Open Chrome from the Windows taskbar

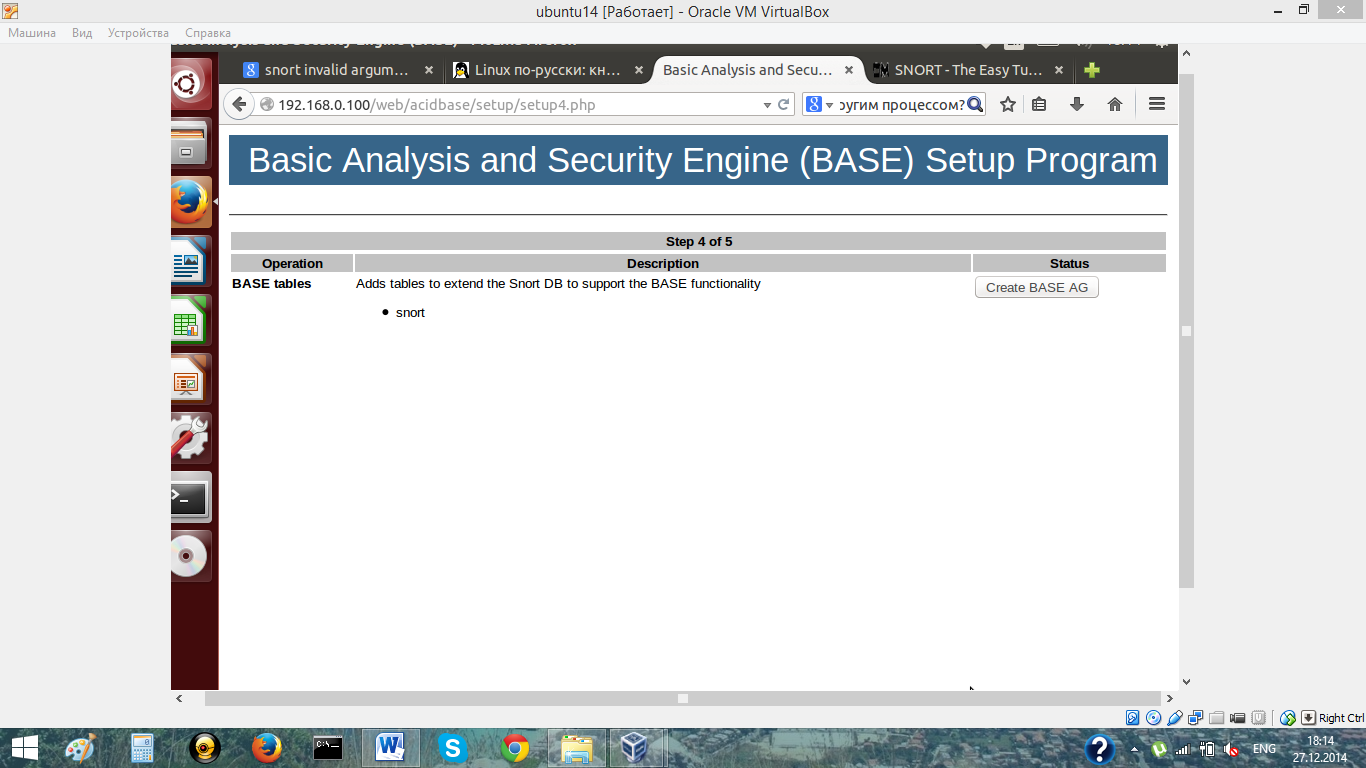(x=515, y=748)
